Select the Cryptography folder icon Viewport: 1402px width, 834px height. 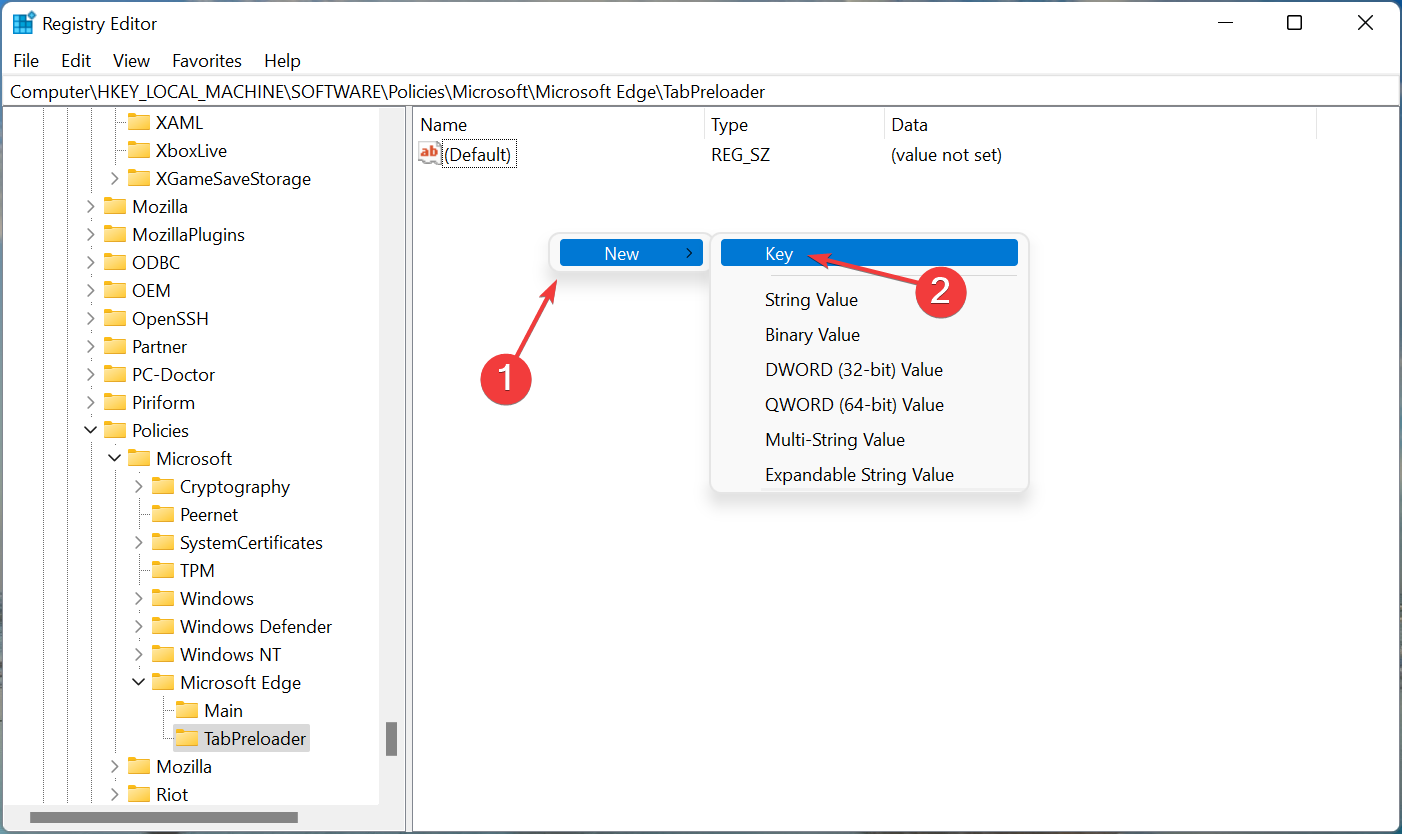pos(165,486)
